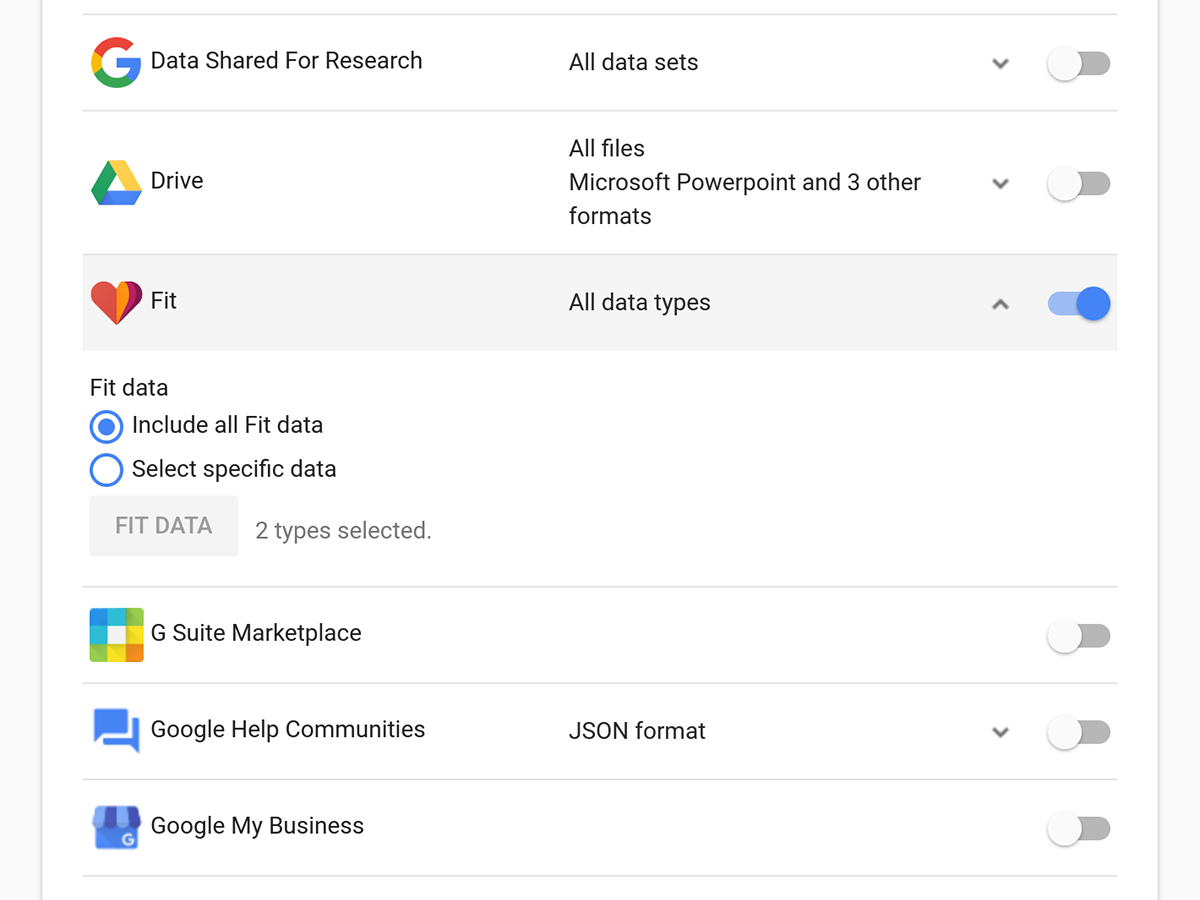This screenshot has height=900, width=1200.
Task: Click the 2 types selected label
Action: pyautogui.click(x=342, y=530)
